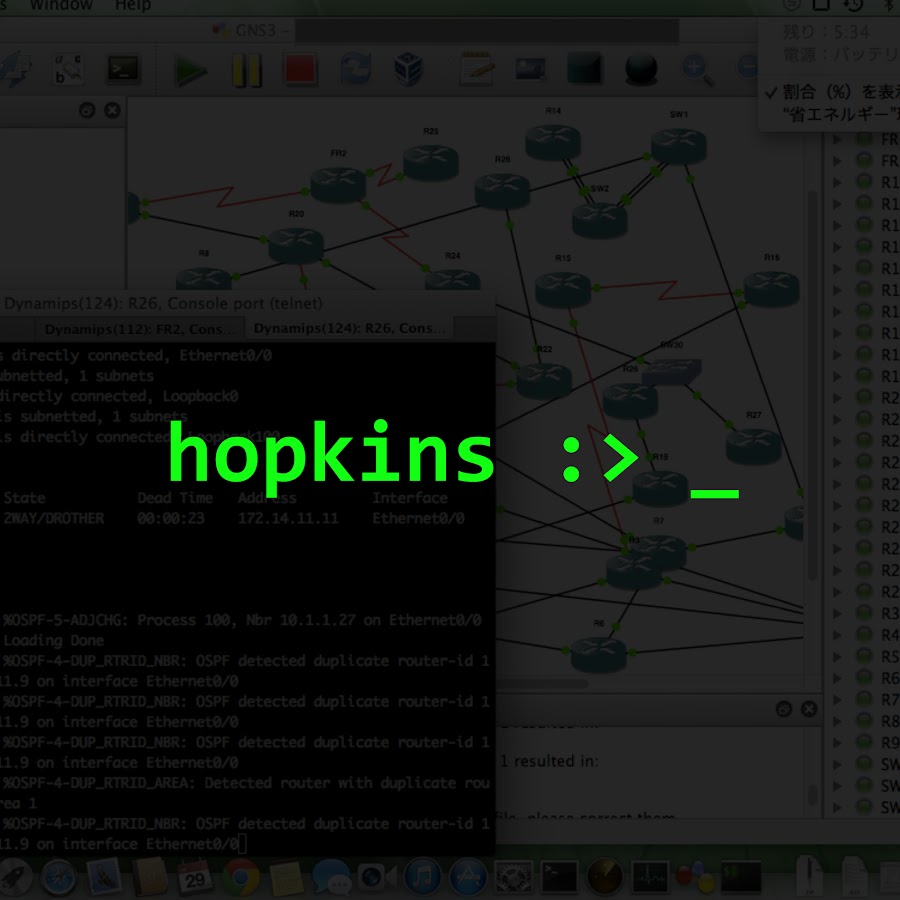Click the zoom in magnifier icon
The height and width of the screenshot is (900, 900).
point(696,69)
